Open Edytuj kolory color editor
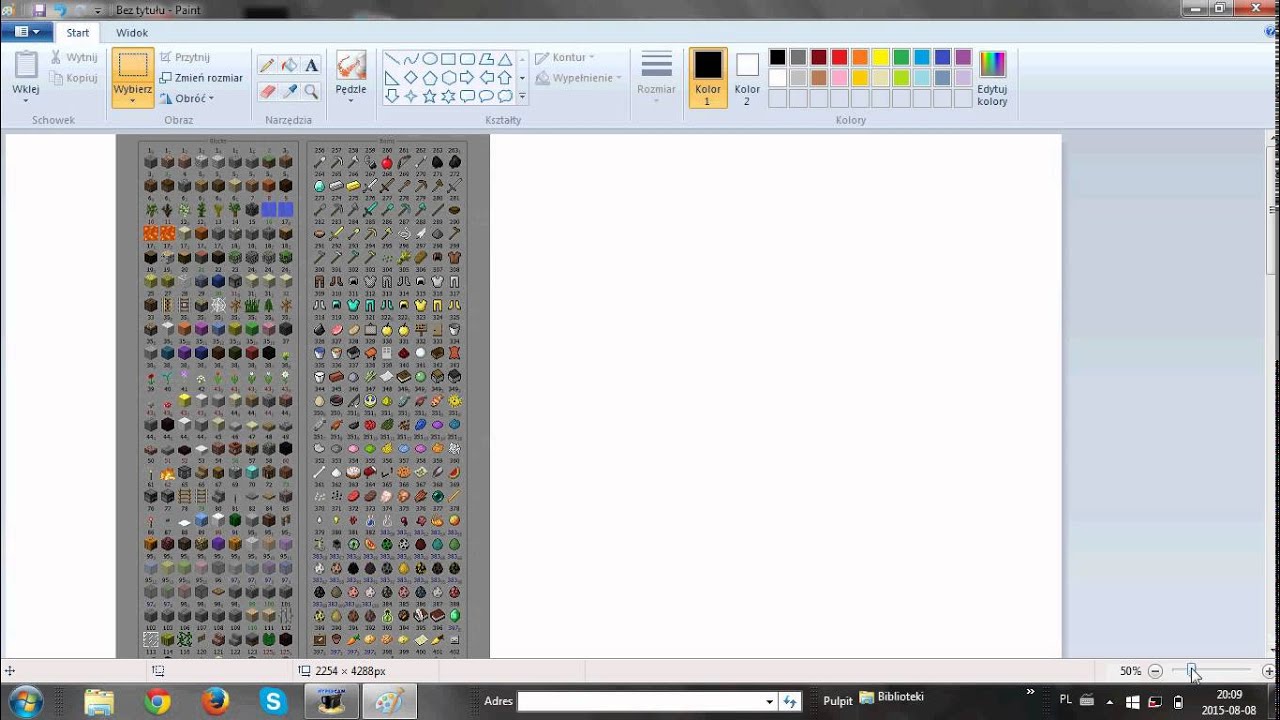This screenshot has height=720, width=1280. tap(992, 78)
